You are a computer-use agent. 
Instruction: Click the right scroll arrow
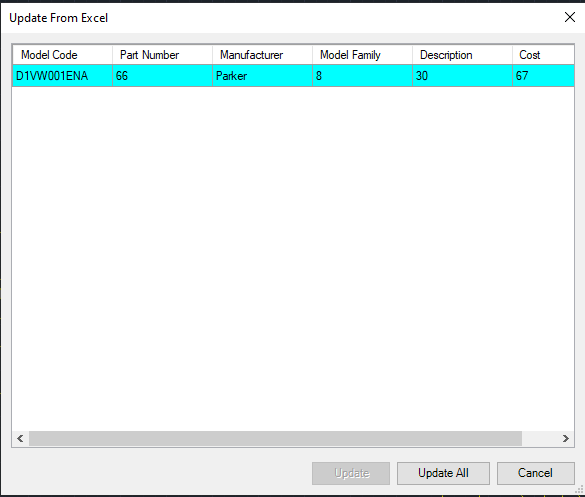566,438
